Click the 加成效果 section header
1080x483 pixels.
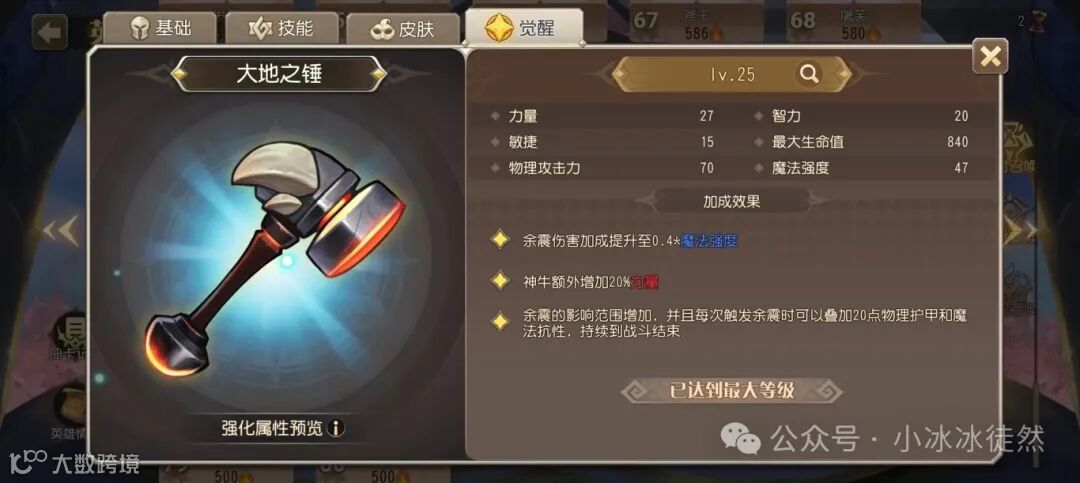[731, 202]
